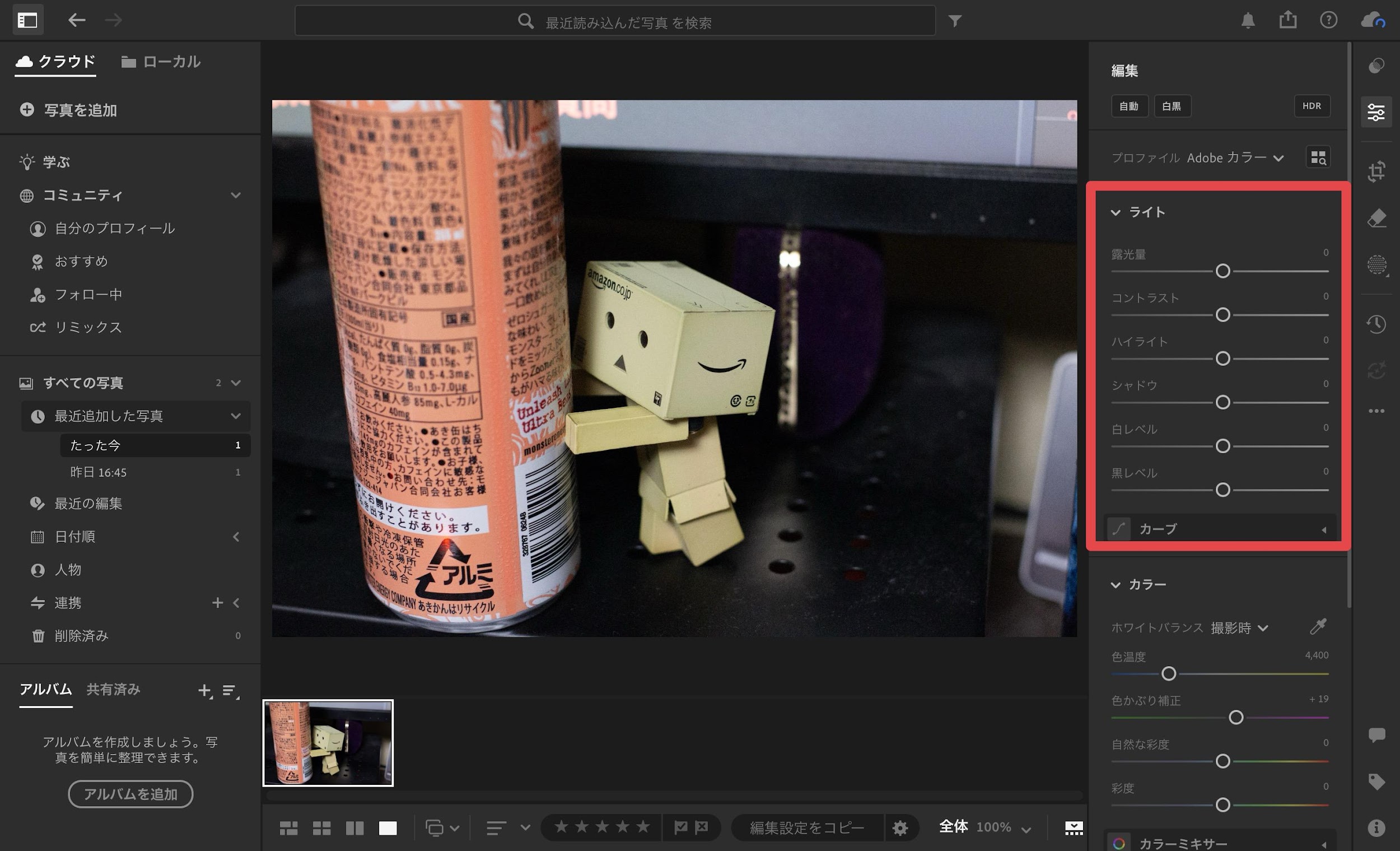1400x851 pixels.
Task: Select the Edit sliders panel icon
Action: pyautogui.click(x=1376, y=112)
